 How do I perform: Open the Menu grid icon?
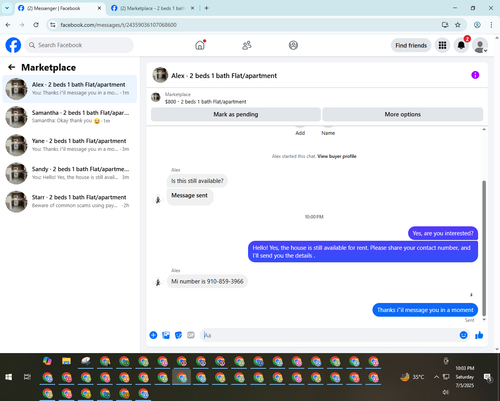coord(442,45)
